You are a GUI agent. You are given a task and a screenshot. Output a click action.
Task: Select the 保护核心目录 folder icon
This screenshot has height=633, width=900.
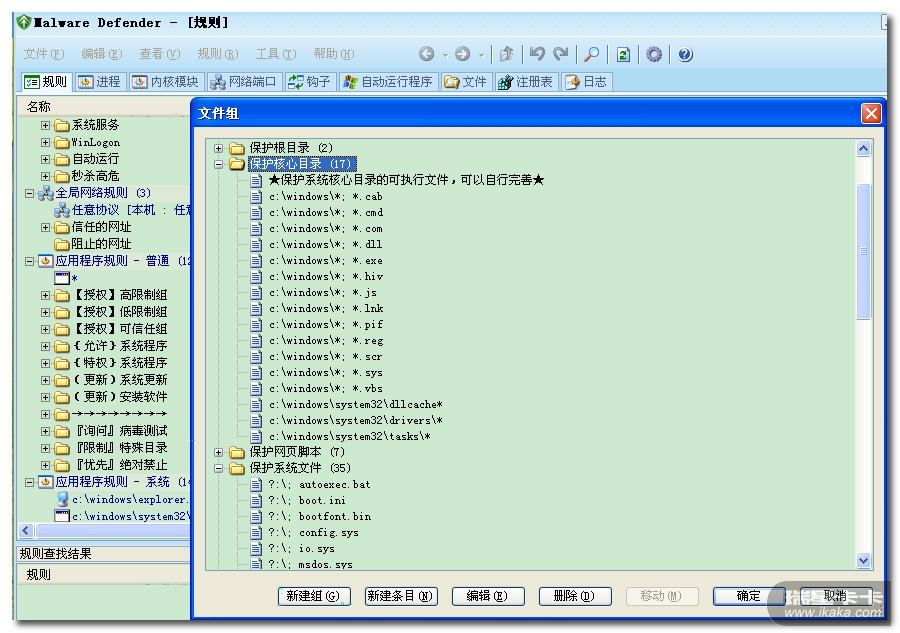[237, 164]
